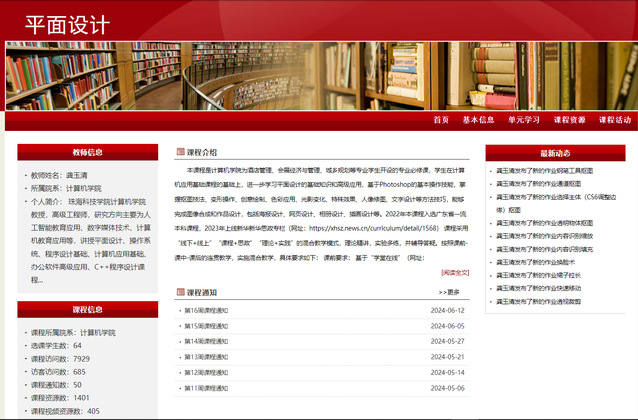Image resolution: width=638 pixels, height=420 pixels.
Task: Select the 课程资源数: 1401 row
Action: tap(60, 398)
